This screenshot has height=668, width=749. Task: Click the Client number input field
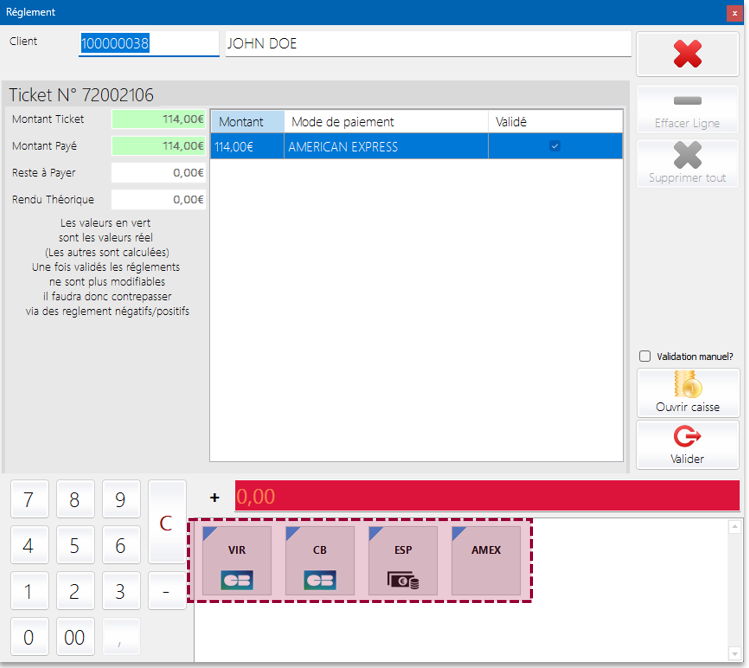click(x=148, y=44)
